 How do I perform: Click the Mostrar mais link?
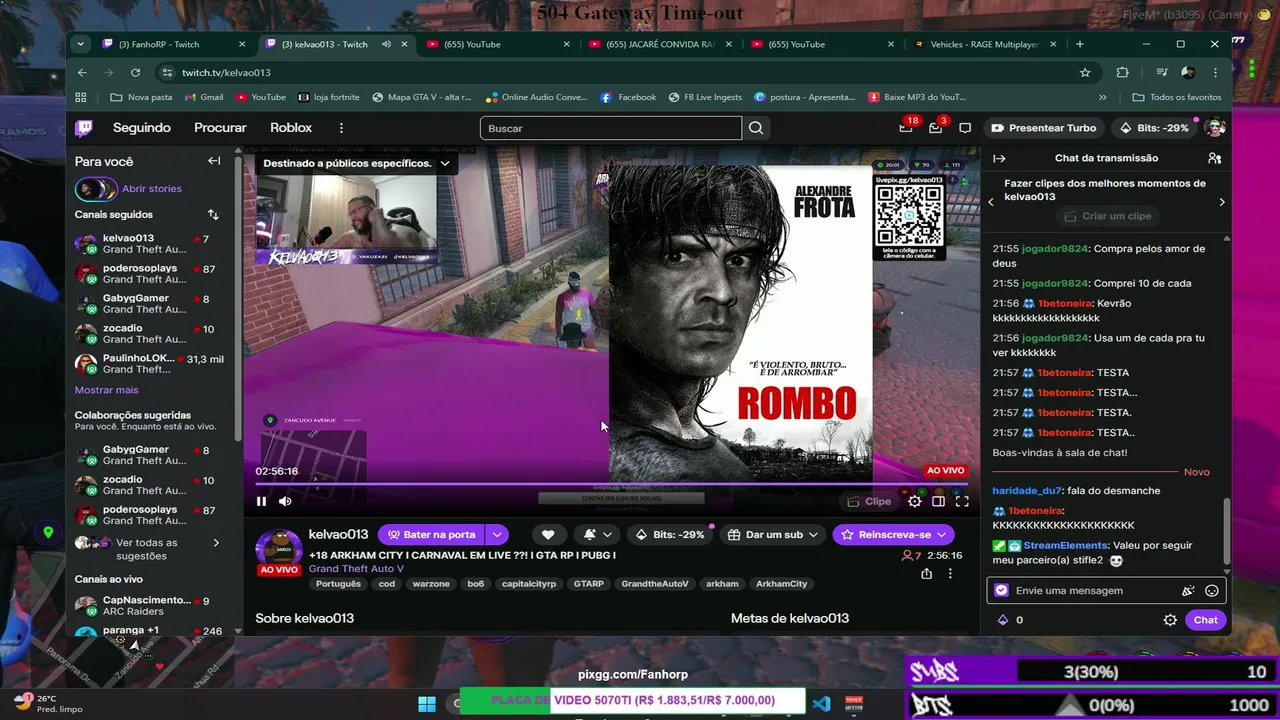(x=107, y=390)
